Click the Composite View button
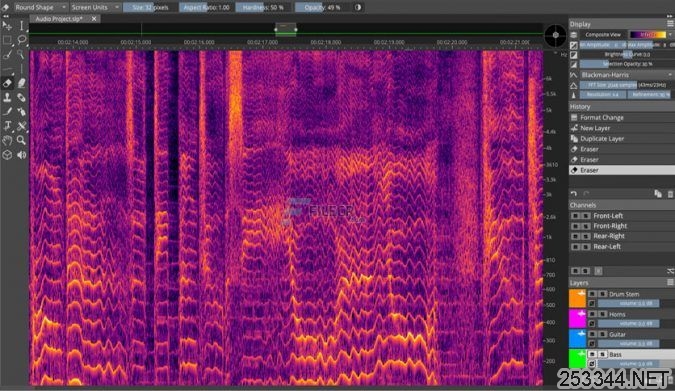Image resolution: width=675 pixels, height=391 pixels. 603,34
